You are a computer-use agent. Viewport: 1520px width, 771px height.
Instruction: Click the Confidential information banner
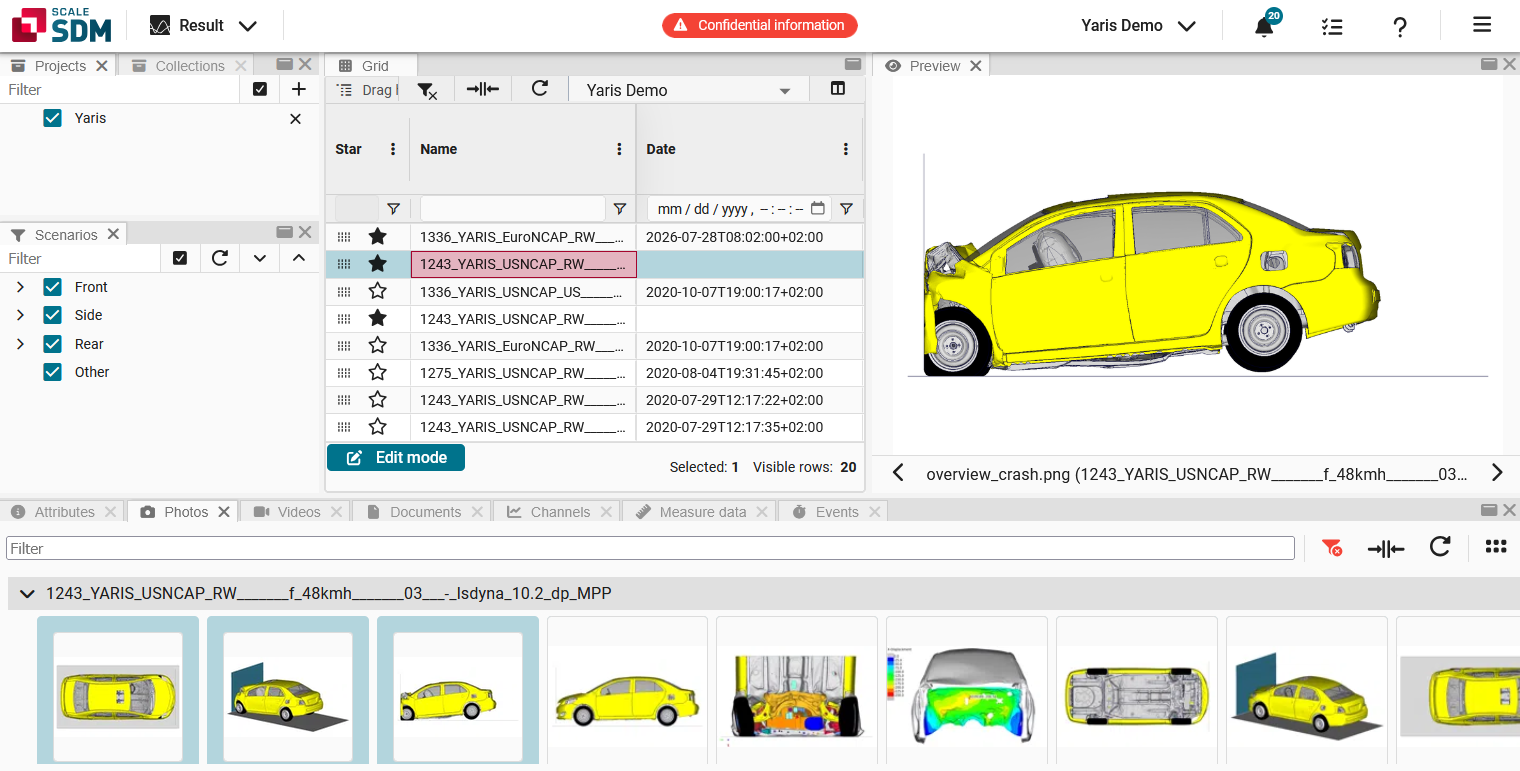click(760, 26)
